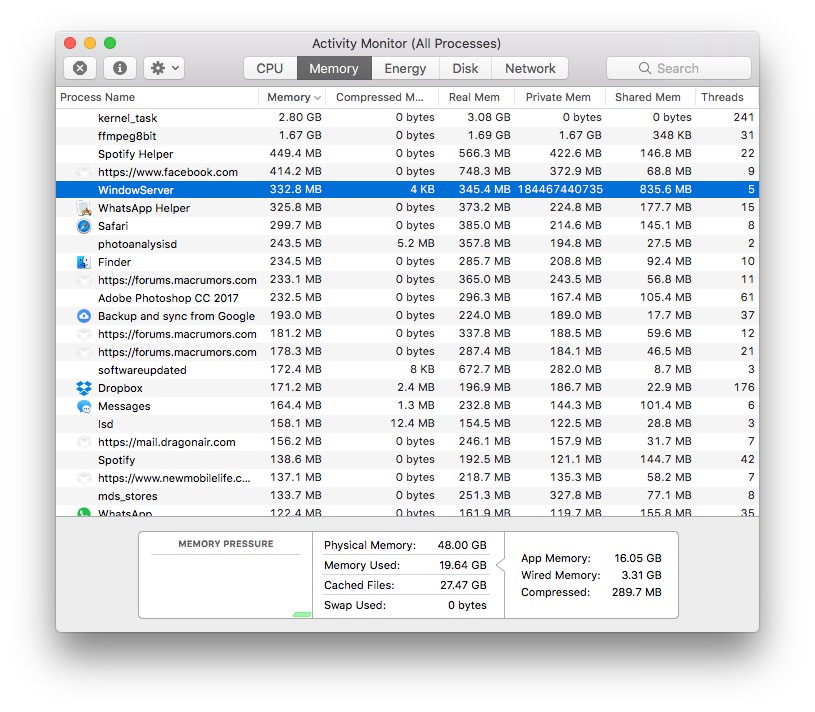The width and height of the screenshot is (815, 712).
Task: Select the Messages process name
Action: coord(124,406)
